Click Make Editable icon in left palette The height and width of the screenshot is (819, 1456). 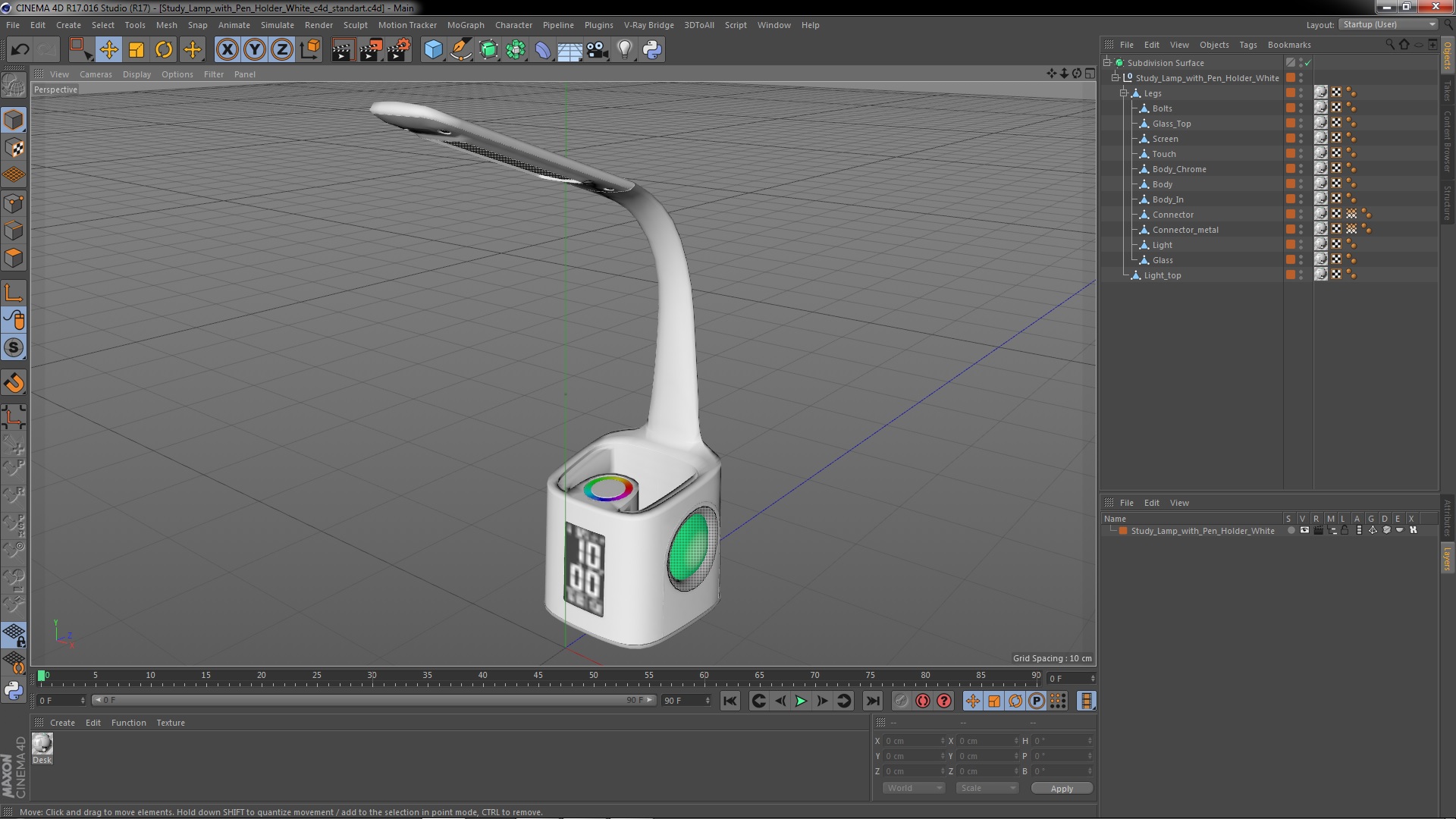14,85
